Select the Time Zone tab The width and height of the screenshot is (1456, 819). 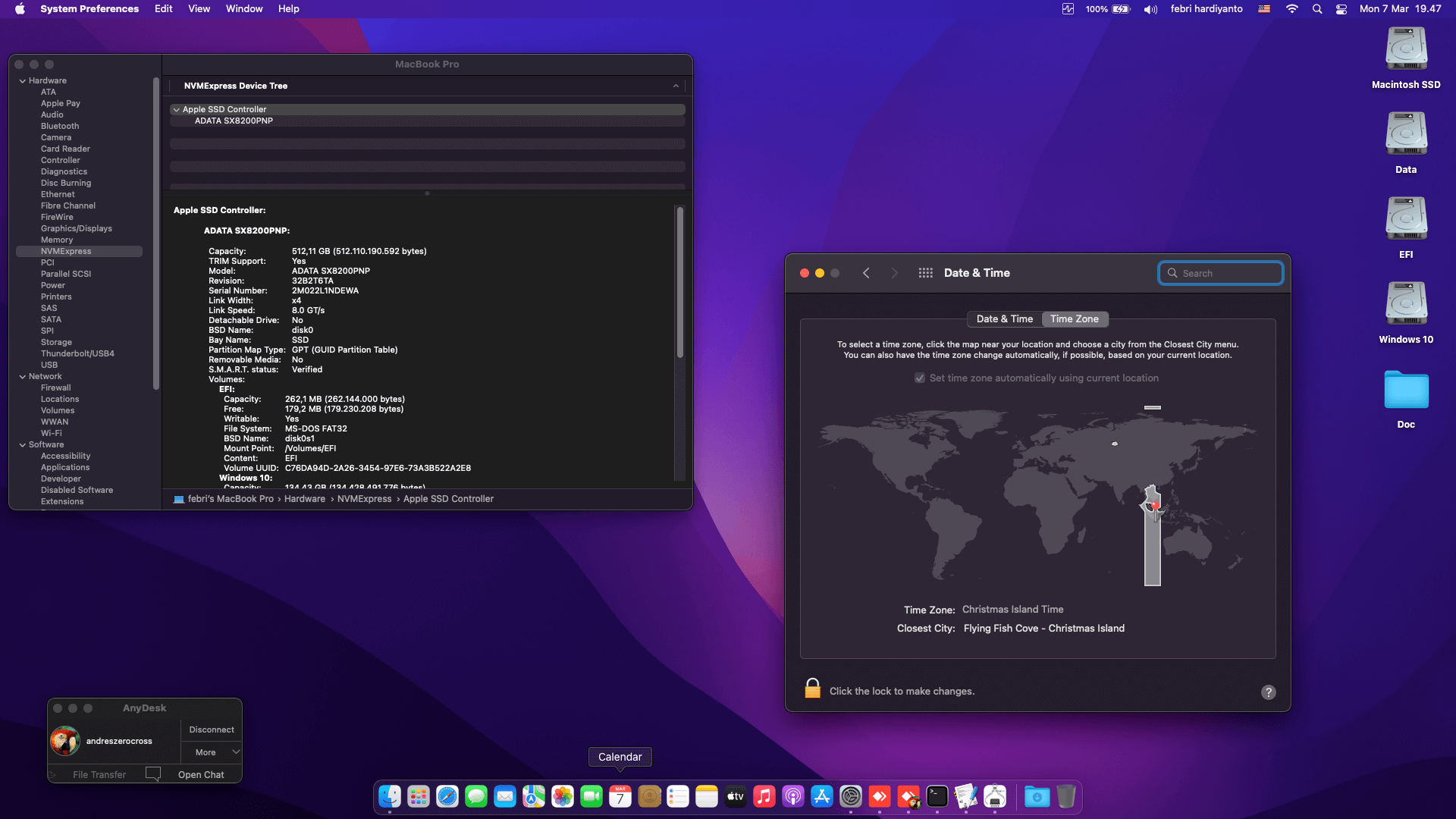1075,319
